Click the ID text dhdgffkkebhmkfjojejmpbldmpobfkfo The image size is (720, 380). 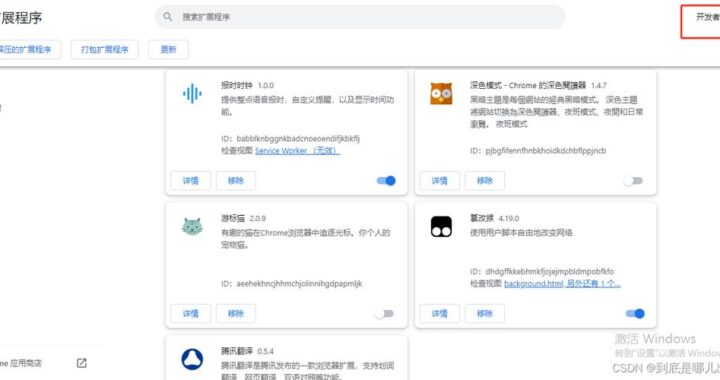point(550,272)
